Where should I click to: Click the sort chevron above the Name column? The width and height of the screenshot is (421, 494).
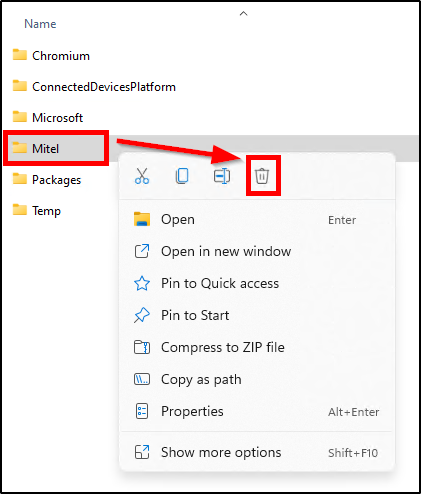[x=244, y=14]
